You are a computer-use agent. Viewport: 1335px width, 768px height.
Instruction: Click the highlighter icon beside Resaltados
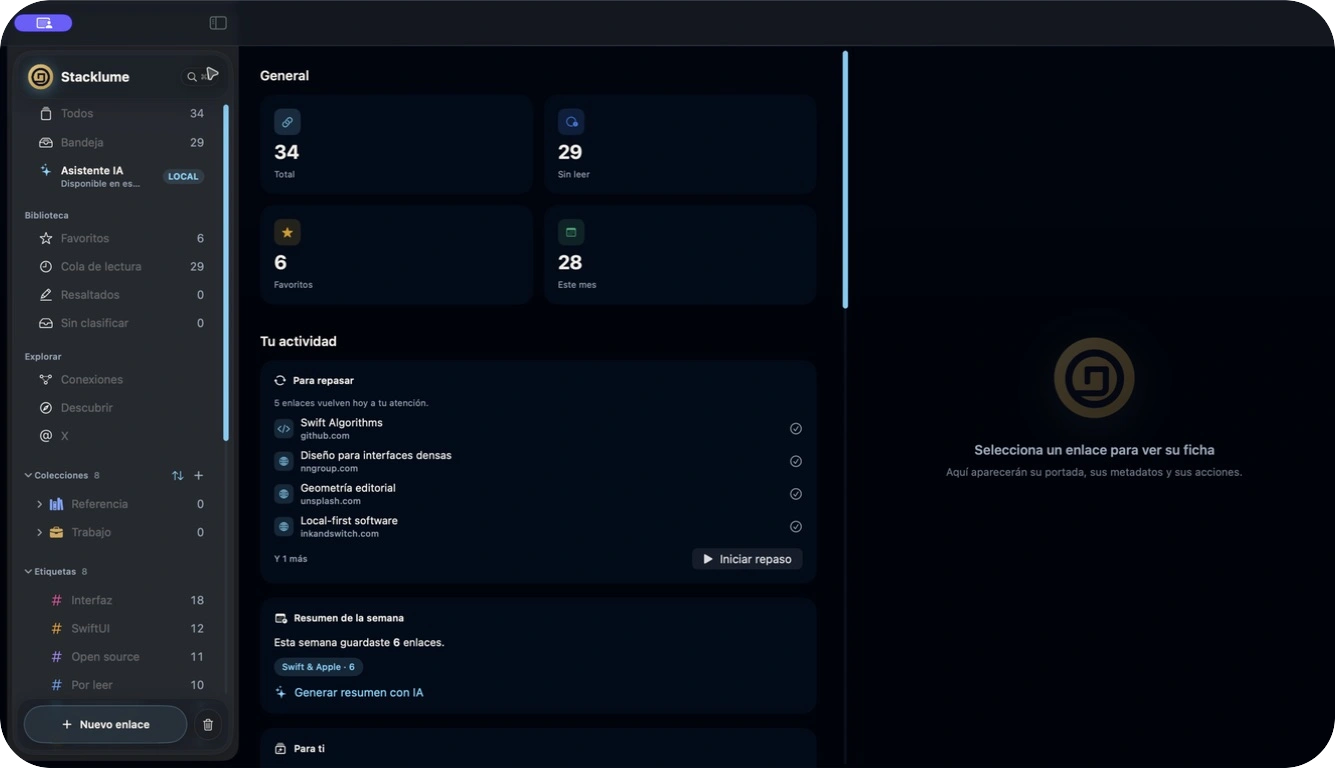(x=45, y=295)
